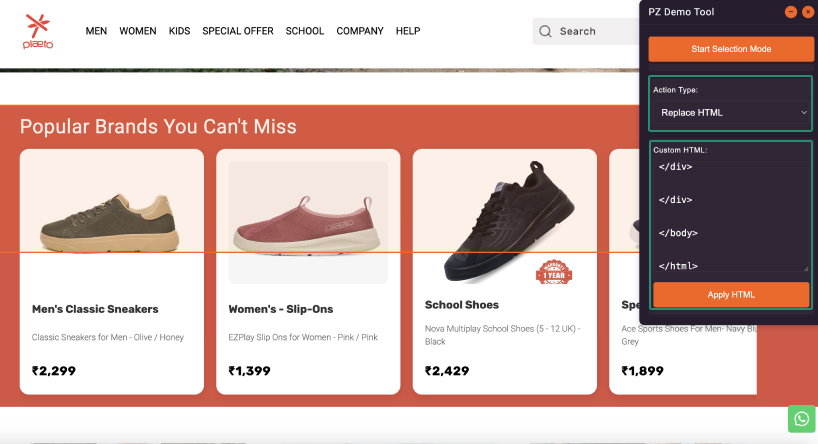
Task: Click the Plaeto logo
Action: point(38,31)
